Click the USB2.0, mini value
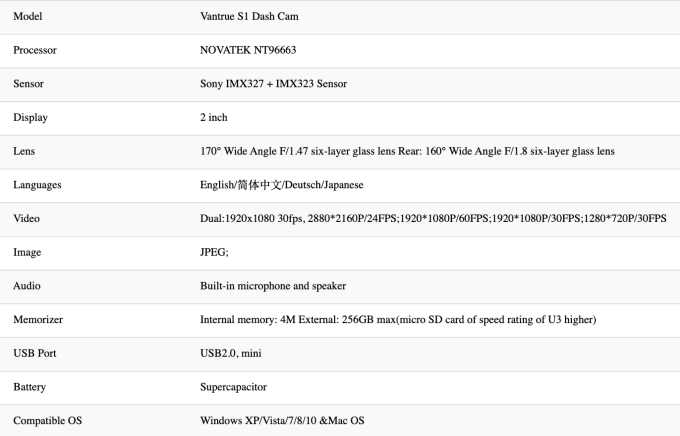This screenshot has width=680, height=436. tap(231, 354)
